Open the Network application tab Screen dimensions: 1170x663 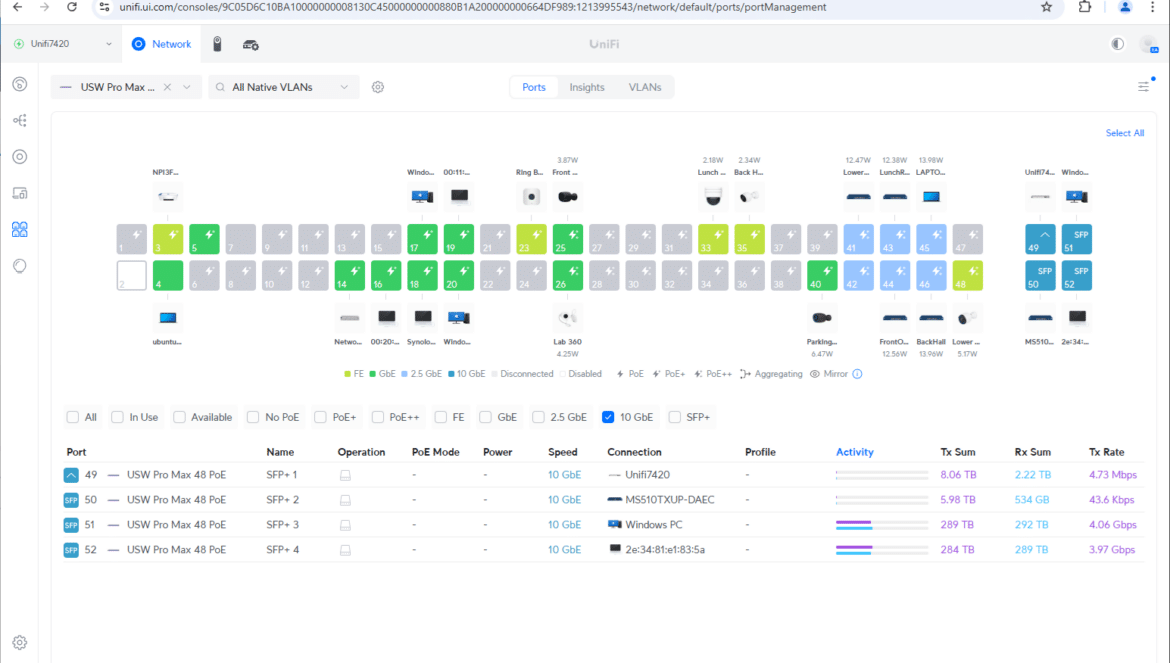tap(162, 44)
